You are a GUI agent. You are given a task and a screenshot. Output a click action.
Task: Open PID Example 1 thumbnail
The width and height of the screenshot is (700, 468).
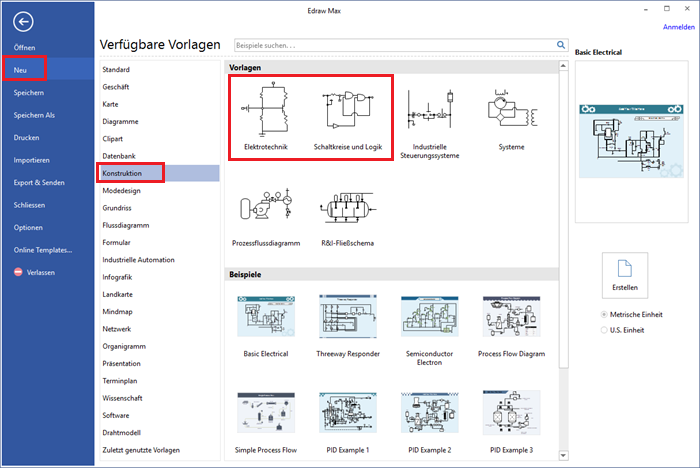point(348,413)
